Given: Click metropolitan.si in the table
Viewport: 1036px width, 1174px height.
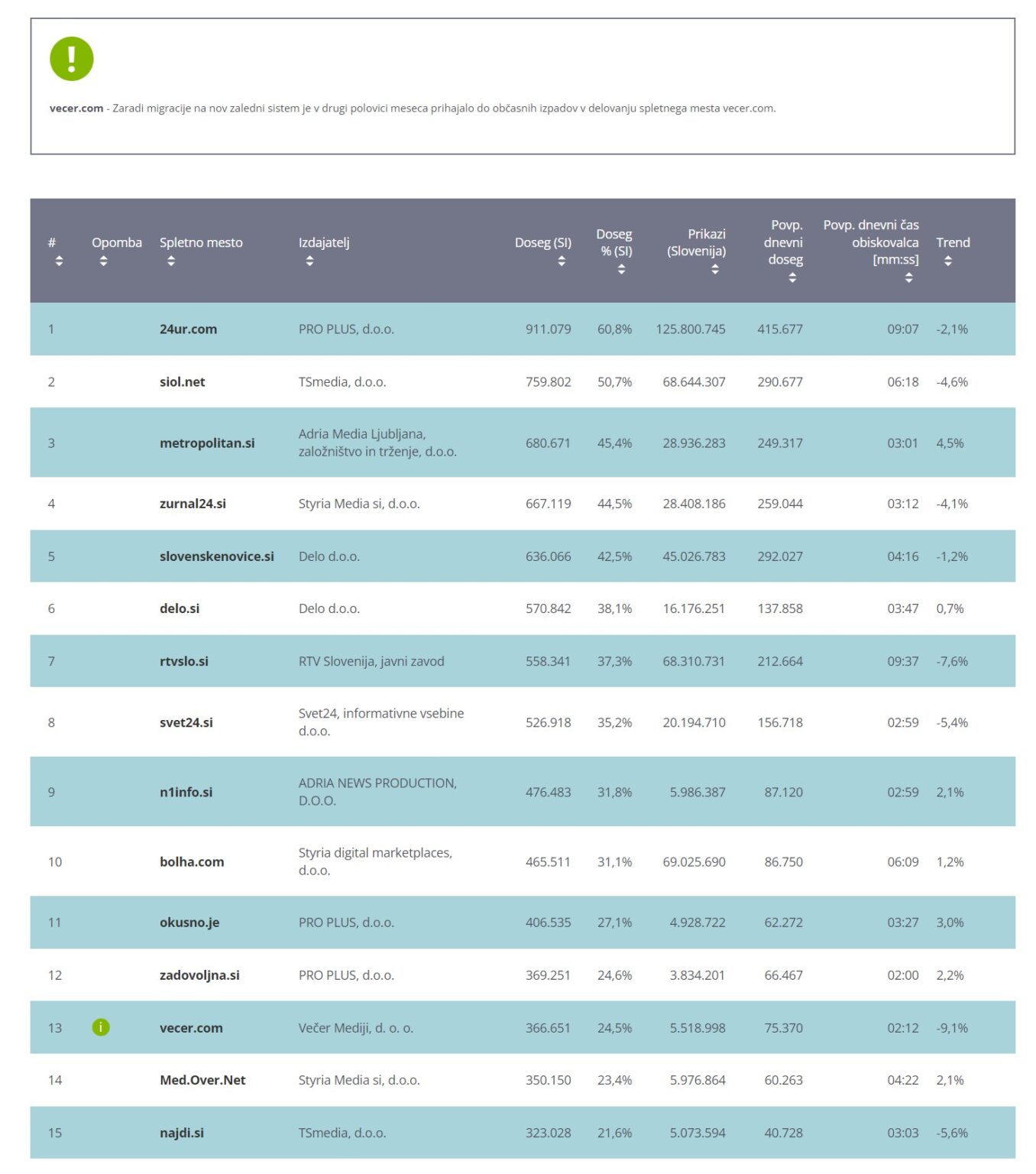Looking at the screenshot, I should click(207, 443).
